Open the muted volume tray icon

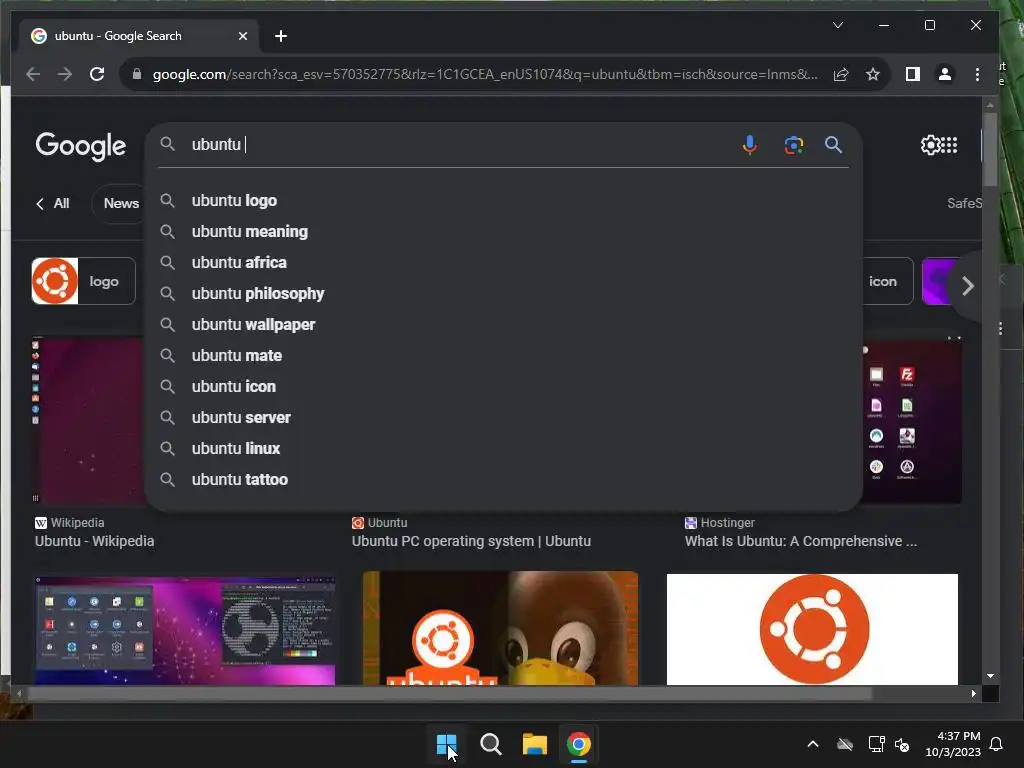(903, 744)
